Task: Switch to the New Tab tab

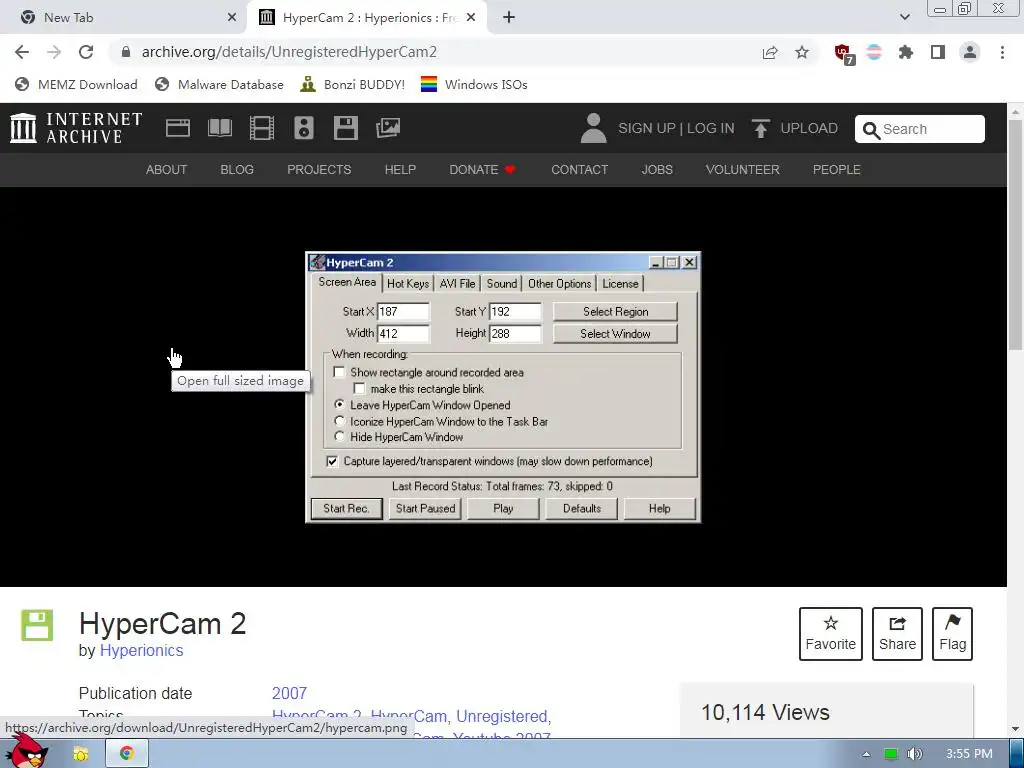Action: (x=123, y=18)
